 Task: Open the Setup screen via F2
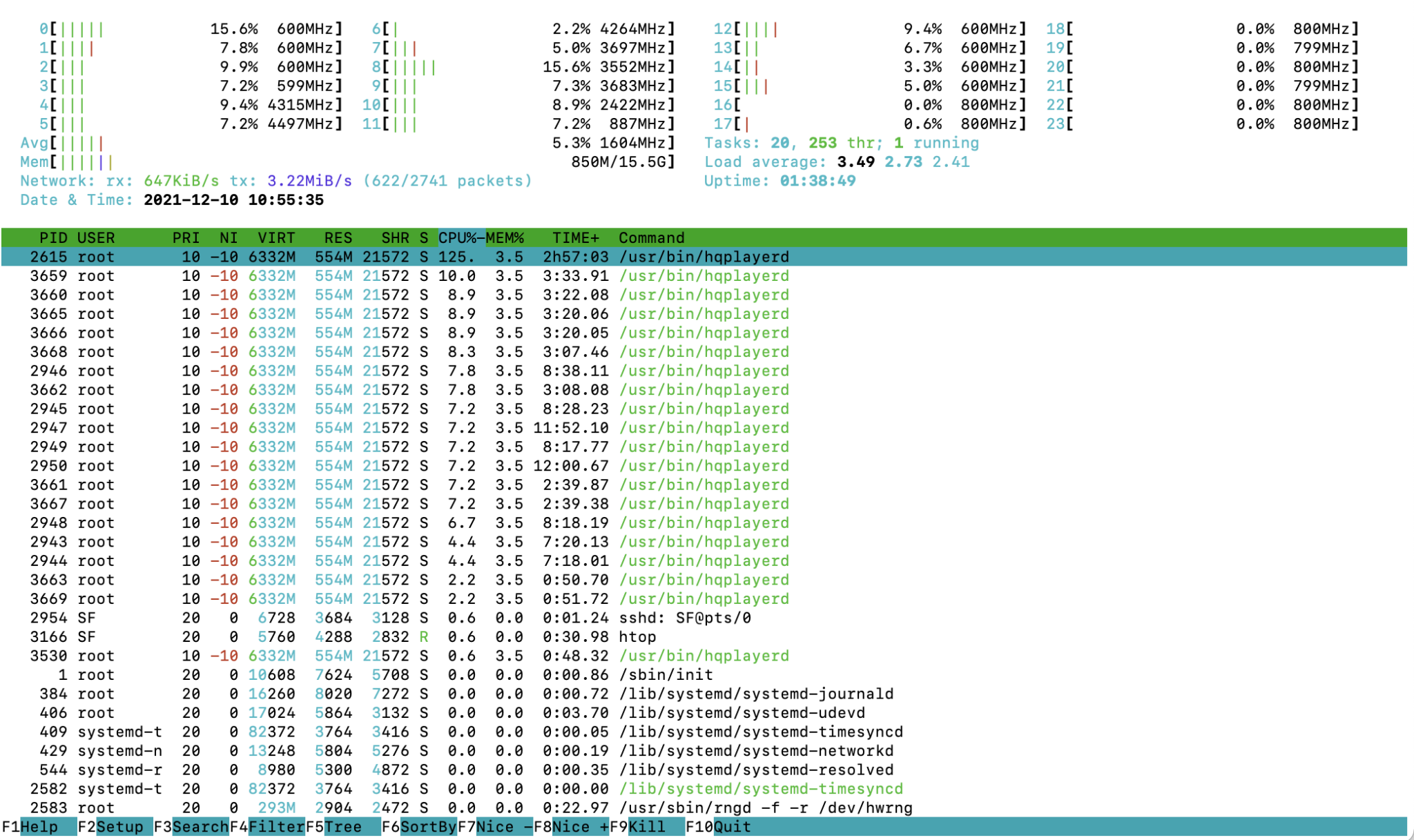pos(117,826)
